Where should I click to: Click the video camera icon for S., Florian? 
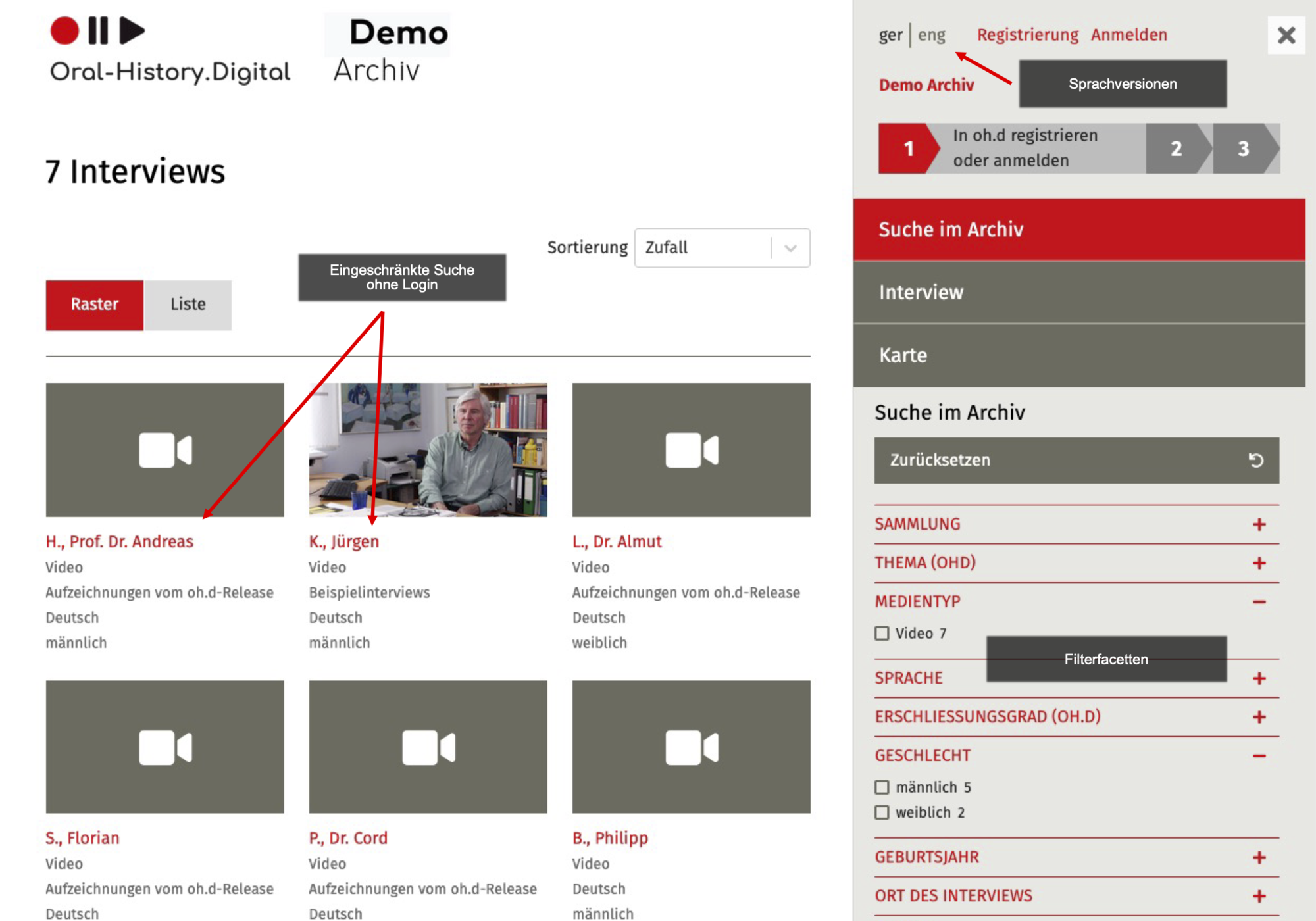tap(164, 747)
